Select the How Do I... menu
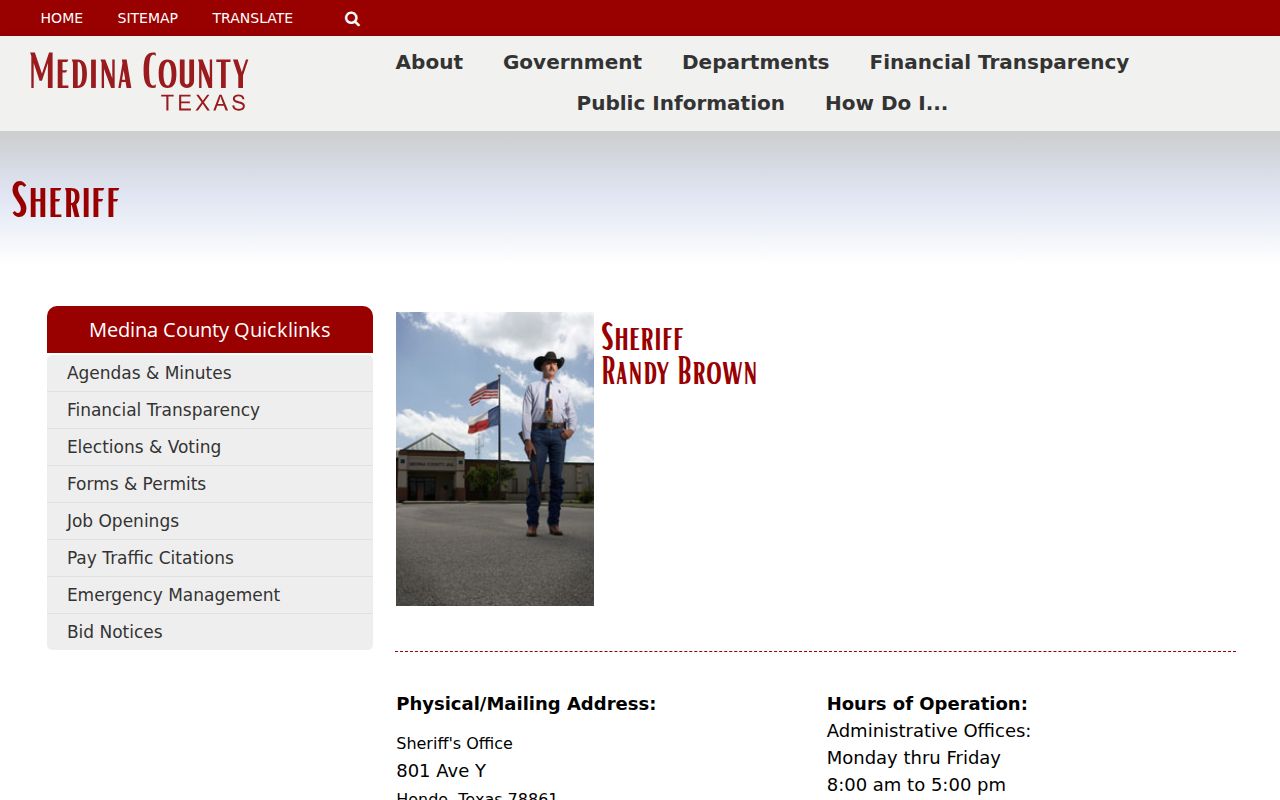Screen dimensions: 1280x800 886,103
